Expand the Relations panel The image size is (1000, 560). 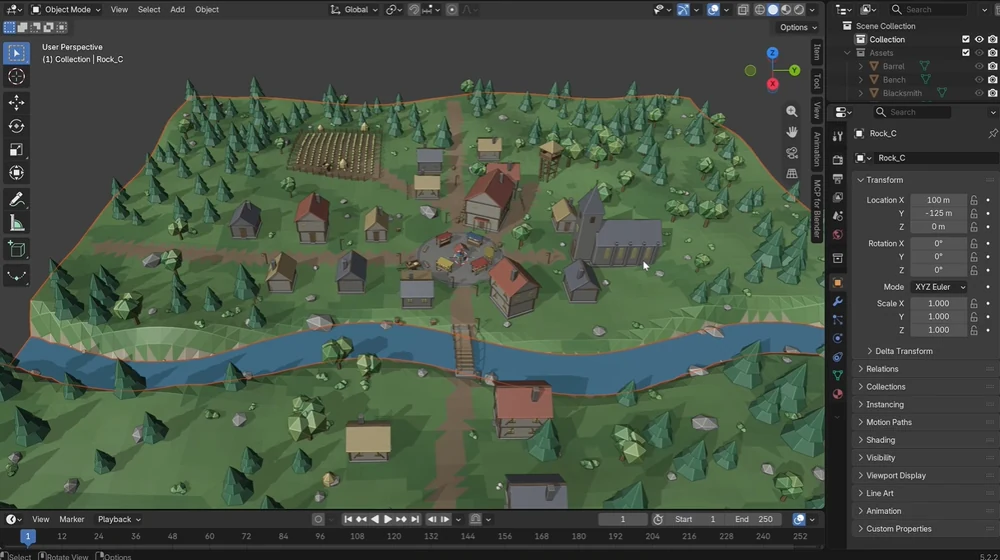(x=923, y=369)
